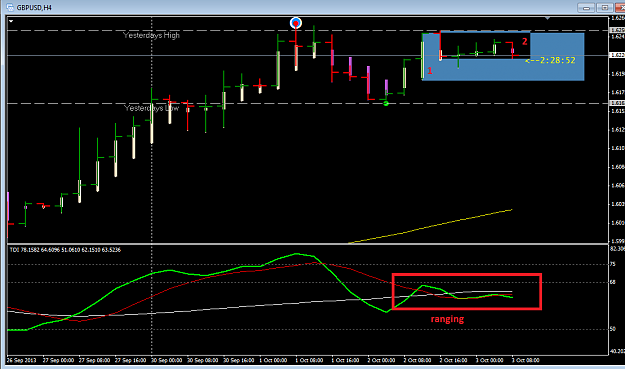The width and height of the screenshot is (625, 369).
Task: Minimize the GBPUSD,H4 chart window
Action: 586,8
